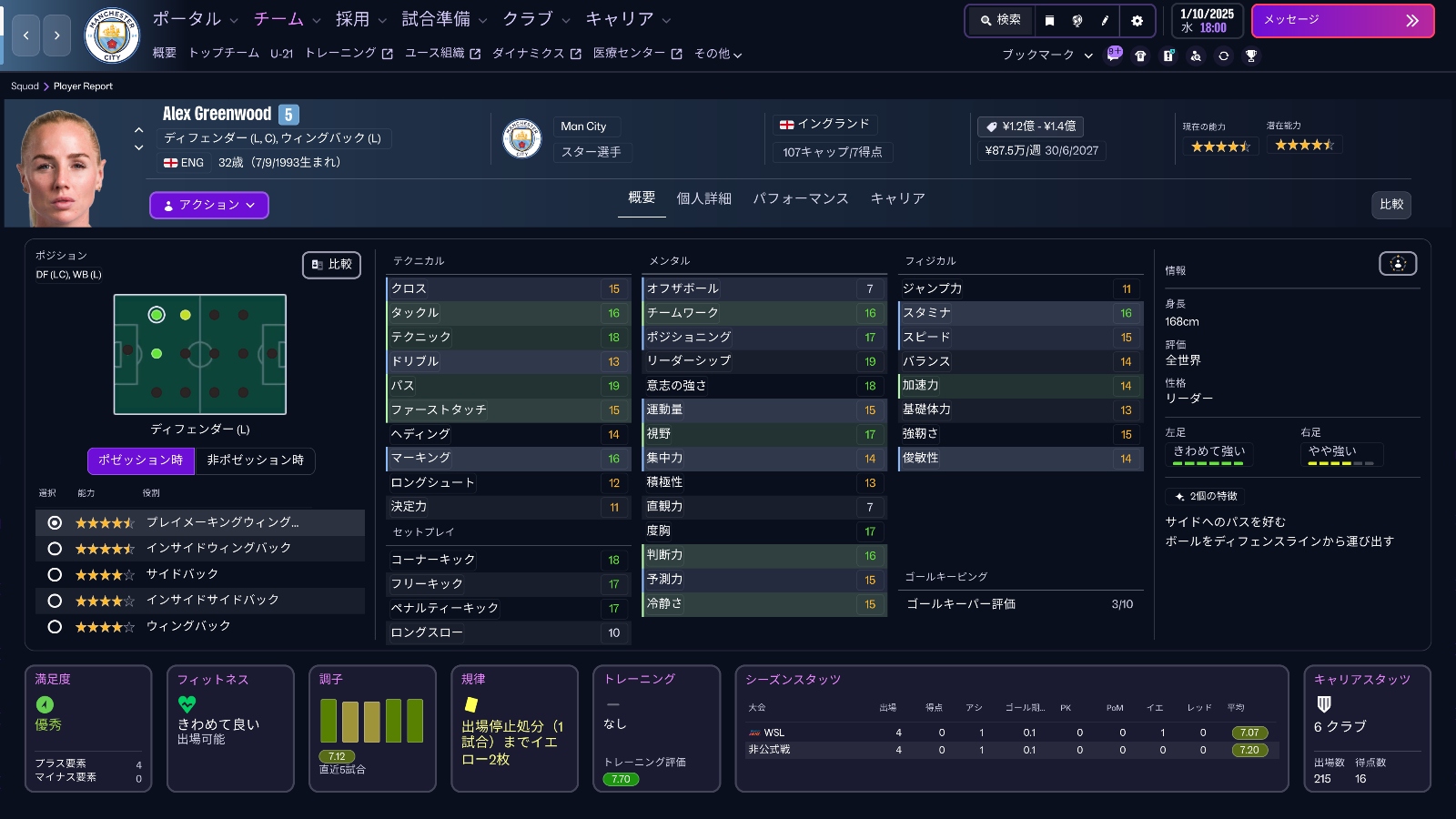Open the search (検索) tool
1456x819 pixels.
(x=1001, y=20)
